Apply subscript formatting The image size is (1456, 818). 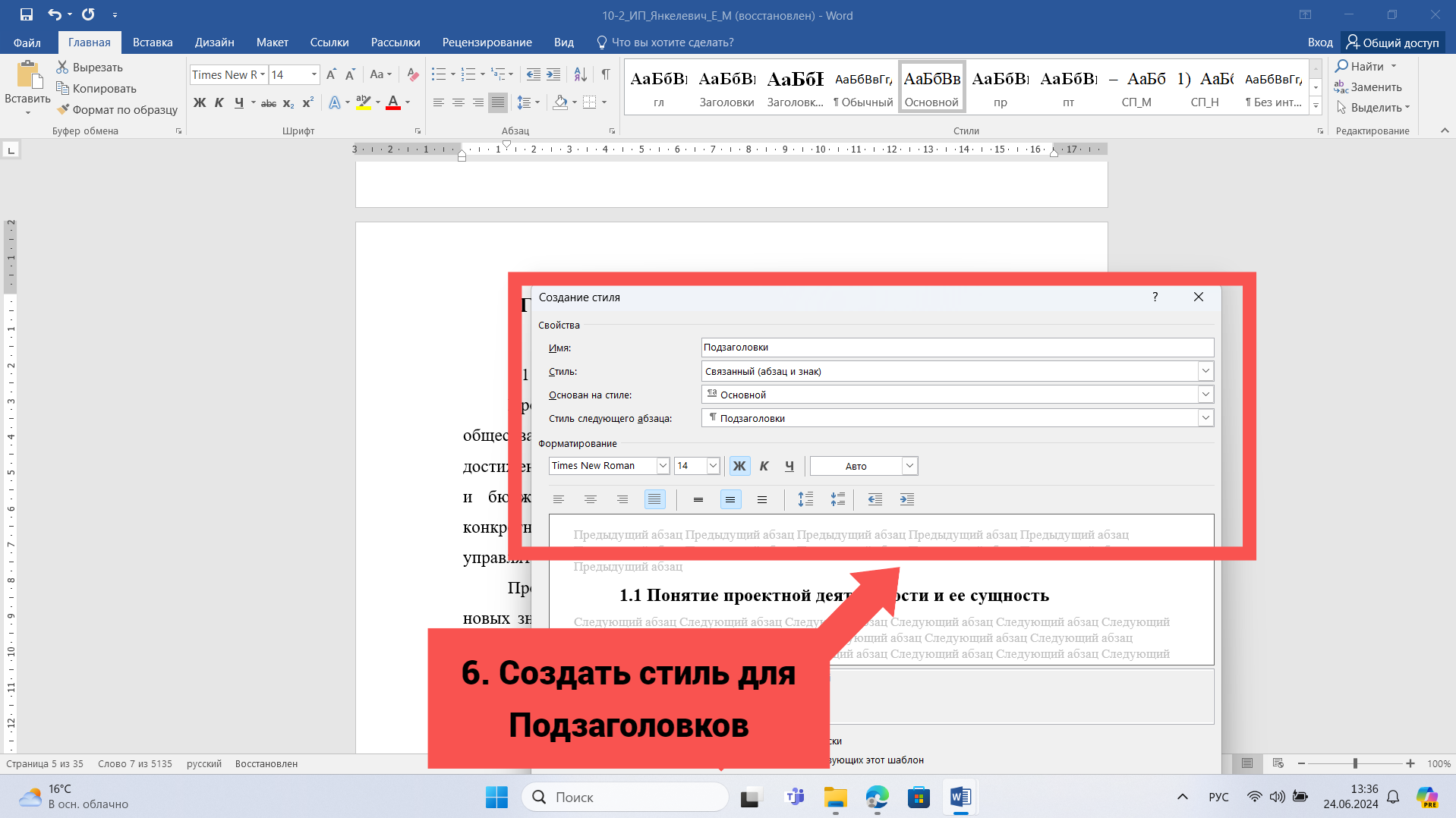288,102
